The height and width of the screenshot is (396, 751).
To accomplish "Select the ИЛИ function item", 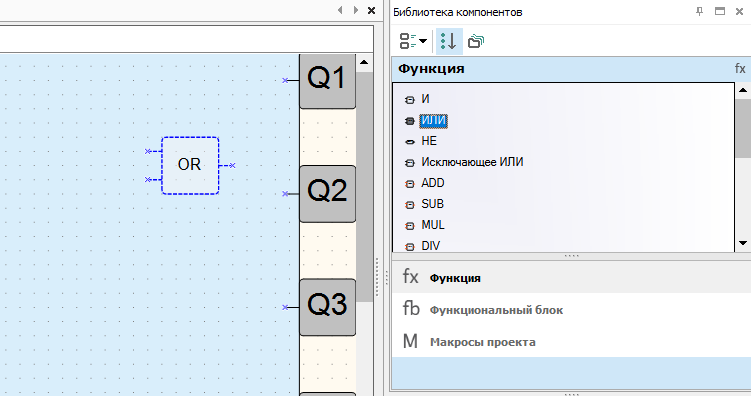I will 433,121.
